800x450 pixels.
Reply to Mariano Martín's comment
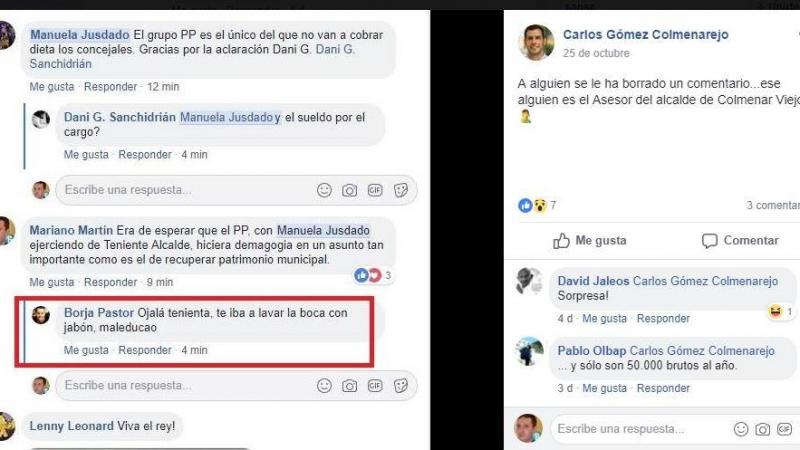tap(110, 282)
